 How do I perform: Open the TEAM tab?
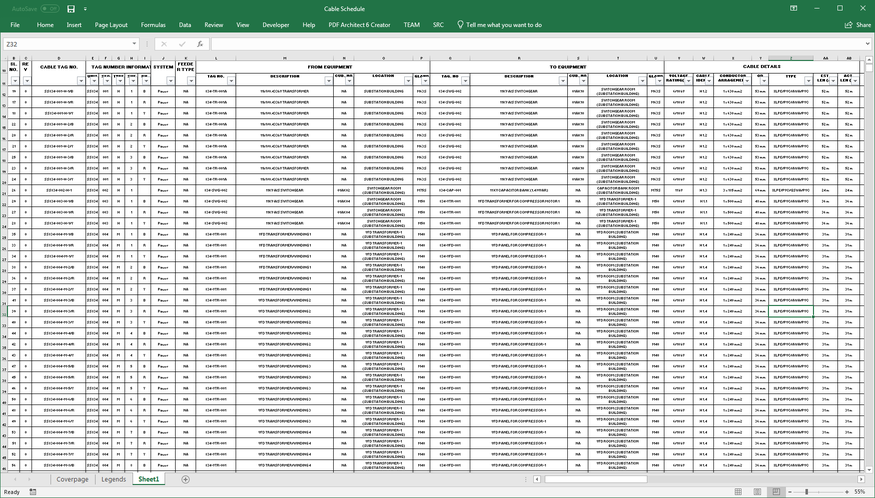[x=412, y=25]
